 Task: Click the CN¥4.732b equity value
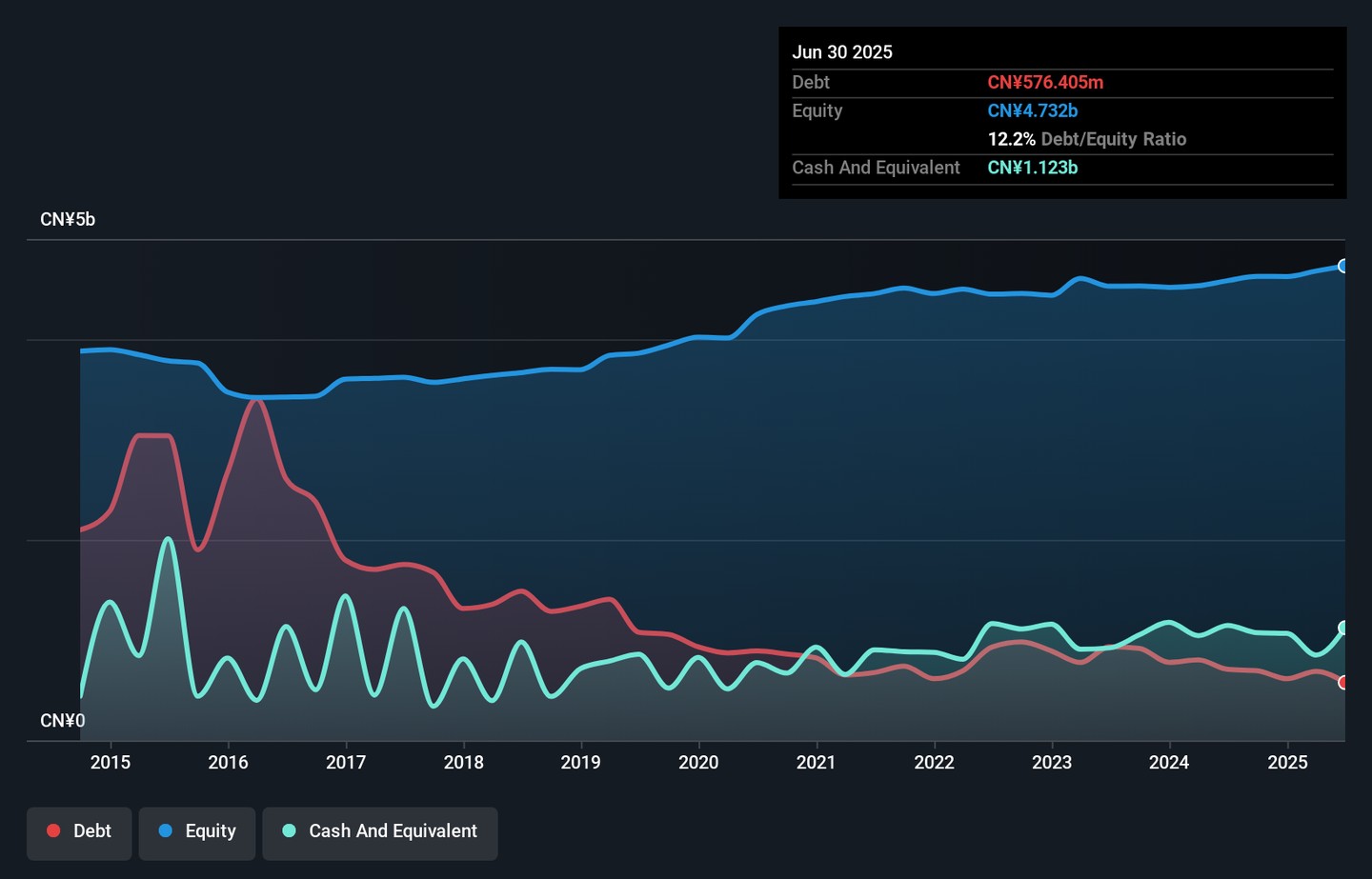tap(1032, 110)
